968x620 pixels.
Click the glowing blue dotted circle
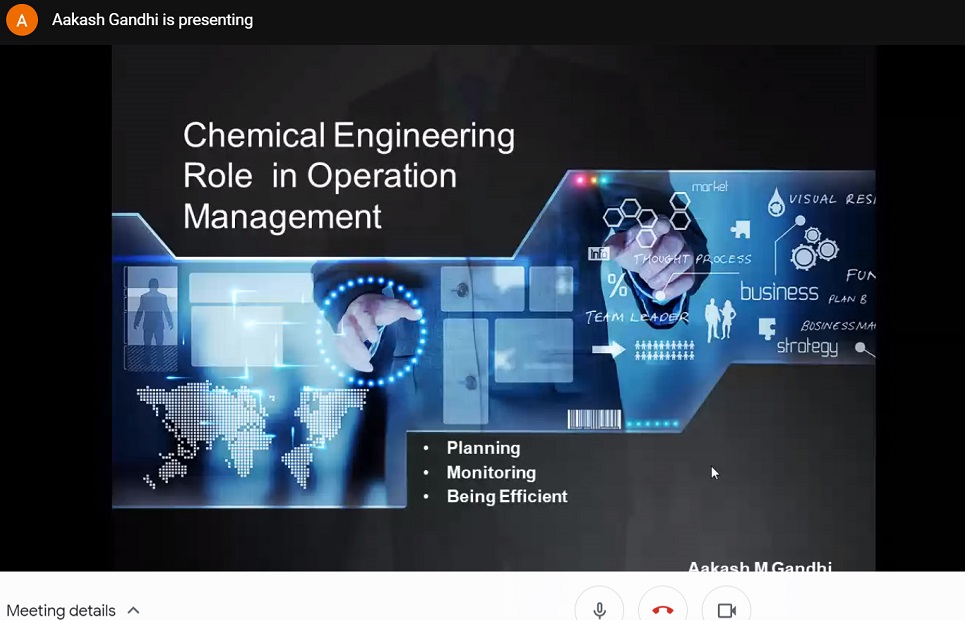(370, 330)
